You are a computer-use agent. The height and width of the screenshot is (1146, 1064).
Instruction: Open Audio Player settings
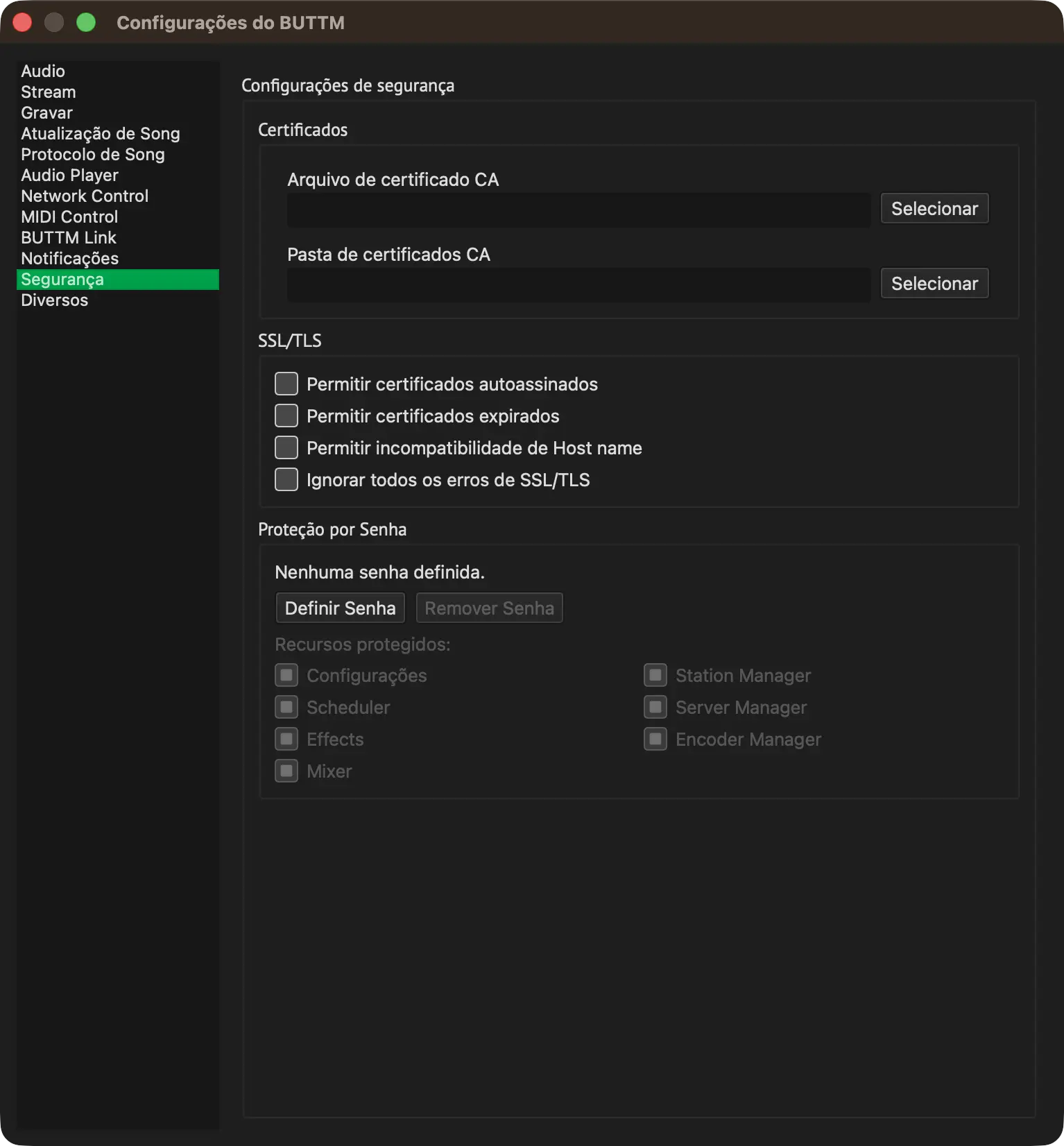click(x=117, y=176)
